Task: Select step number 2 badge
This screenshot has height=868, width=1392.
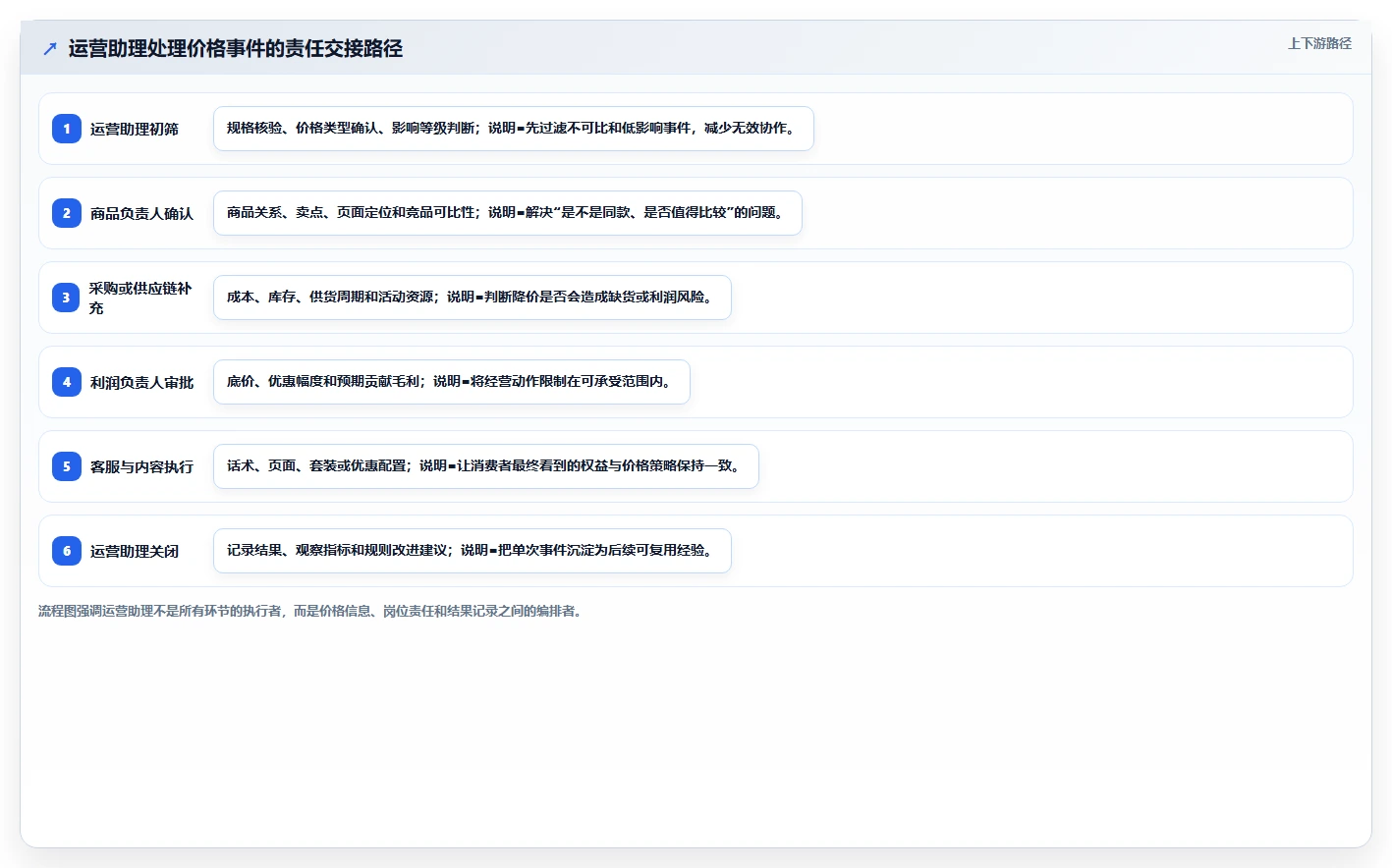Action: 67,213
